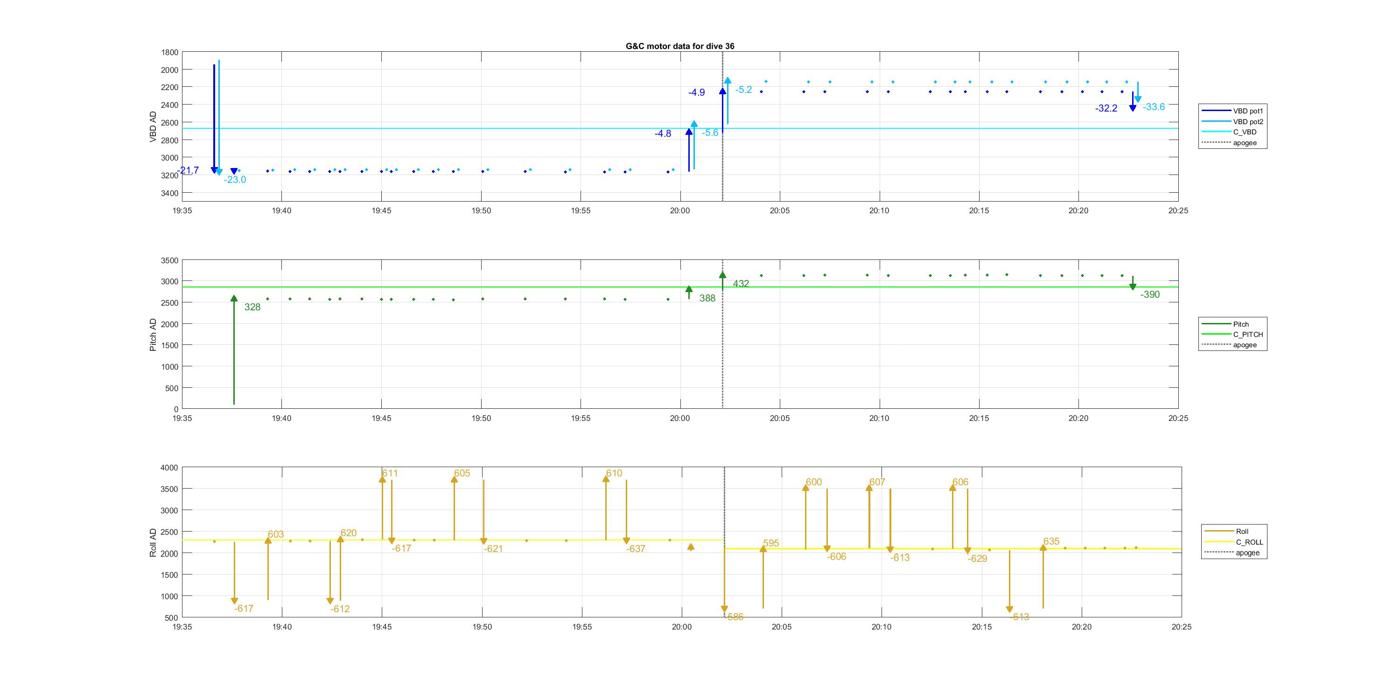This screenshot has height=693, width=1400.
Task: Click the '2600' tick on VBD axis
Action: pos(170,122)
